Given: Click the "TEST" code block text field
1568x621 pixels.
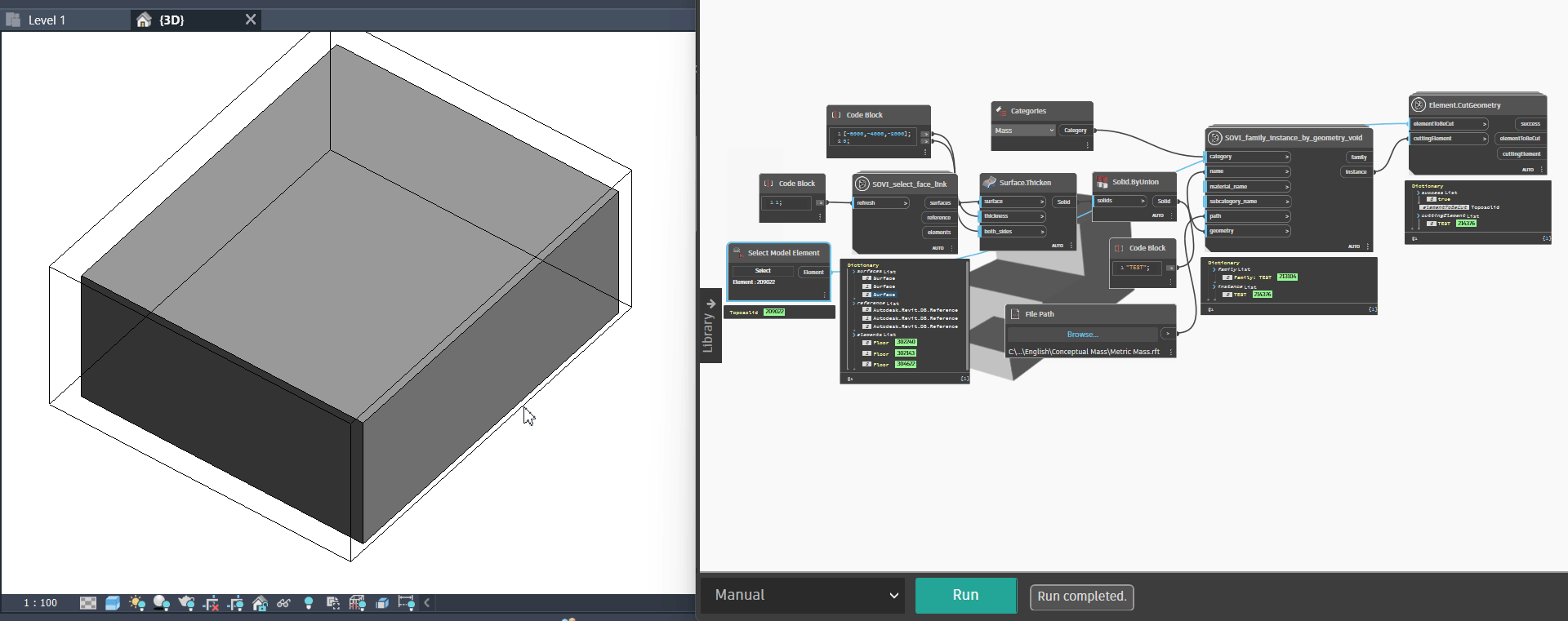Looking at the screenshot, I should pyautogui.click(x=1137, y=268).
